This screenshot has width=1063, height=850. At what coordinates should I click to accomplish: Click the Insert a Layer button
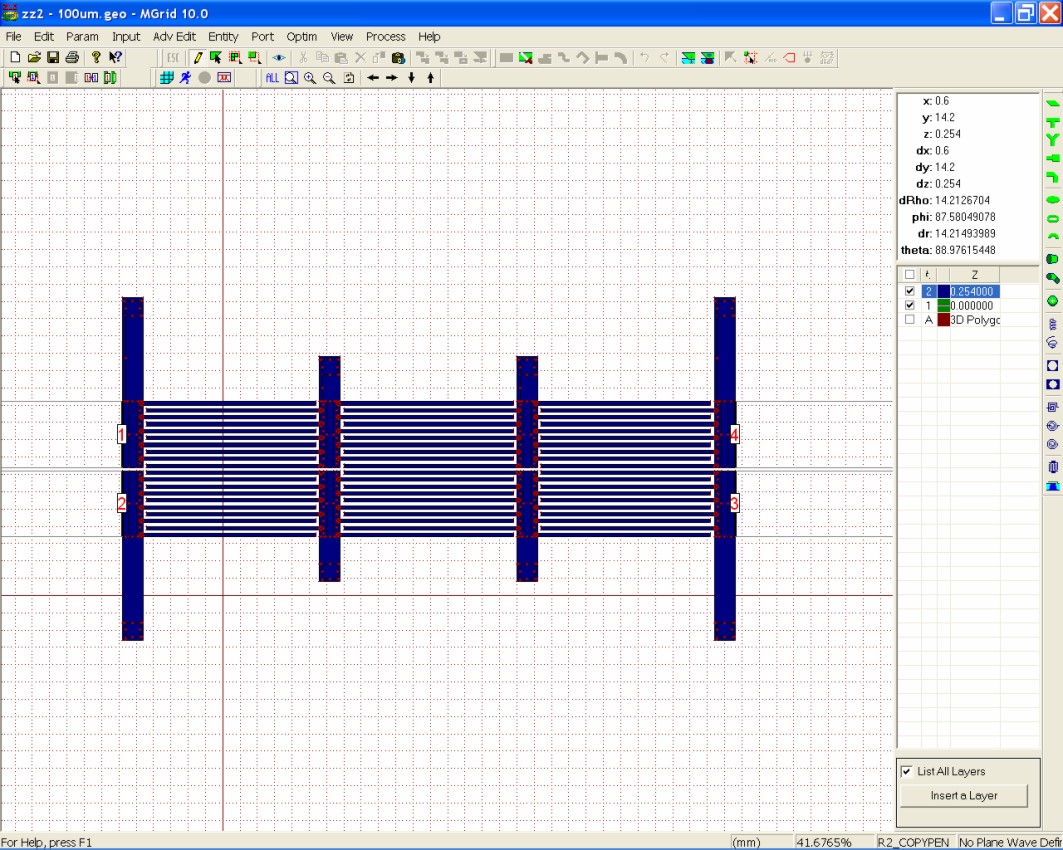[x=963, y=796]
